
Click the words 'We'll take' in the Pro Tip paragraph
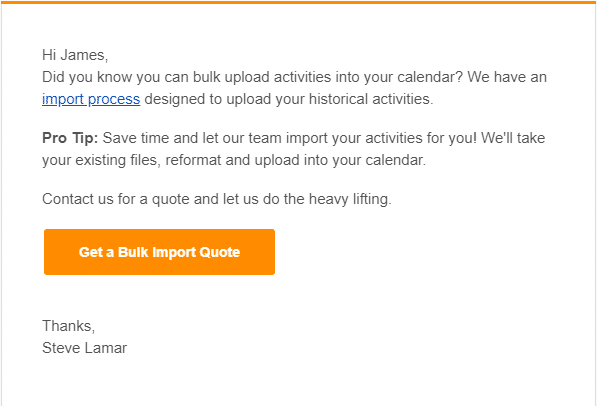(x=513, y=138)
